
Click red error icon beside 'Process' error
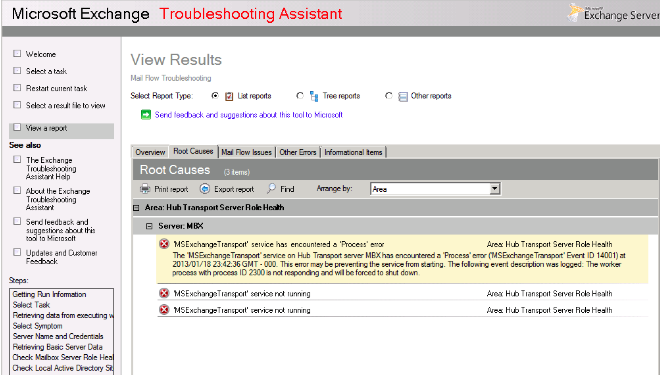pyautogui.click(x=164, y=244)
